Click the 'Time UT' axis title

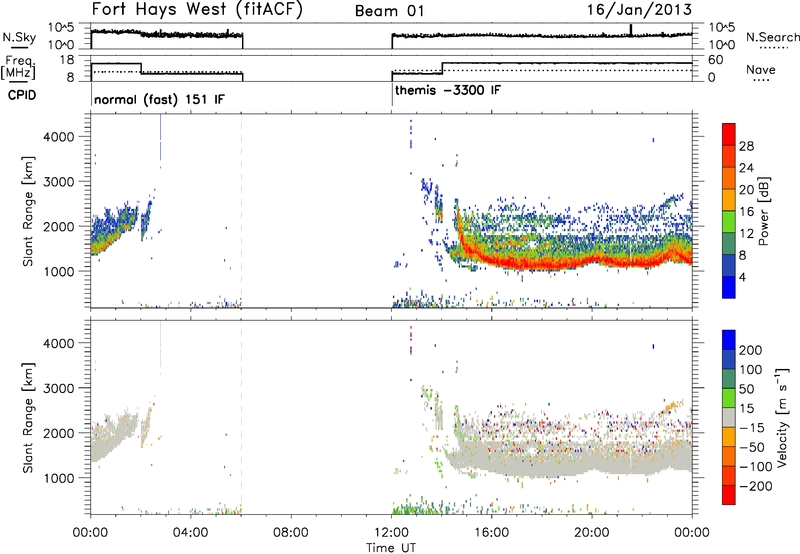pyautogui.click(x=391, y=548)
